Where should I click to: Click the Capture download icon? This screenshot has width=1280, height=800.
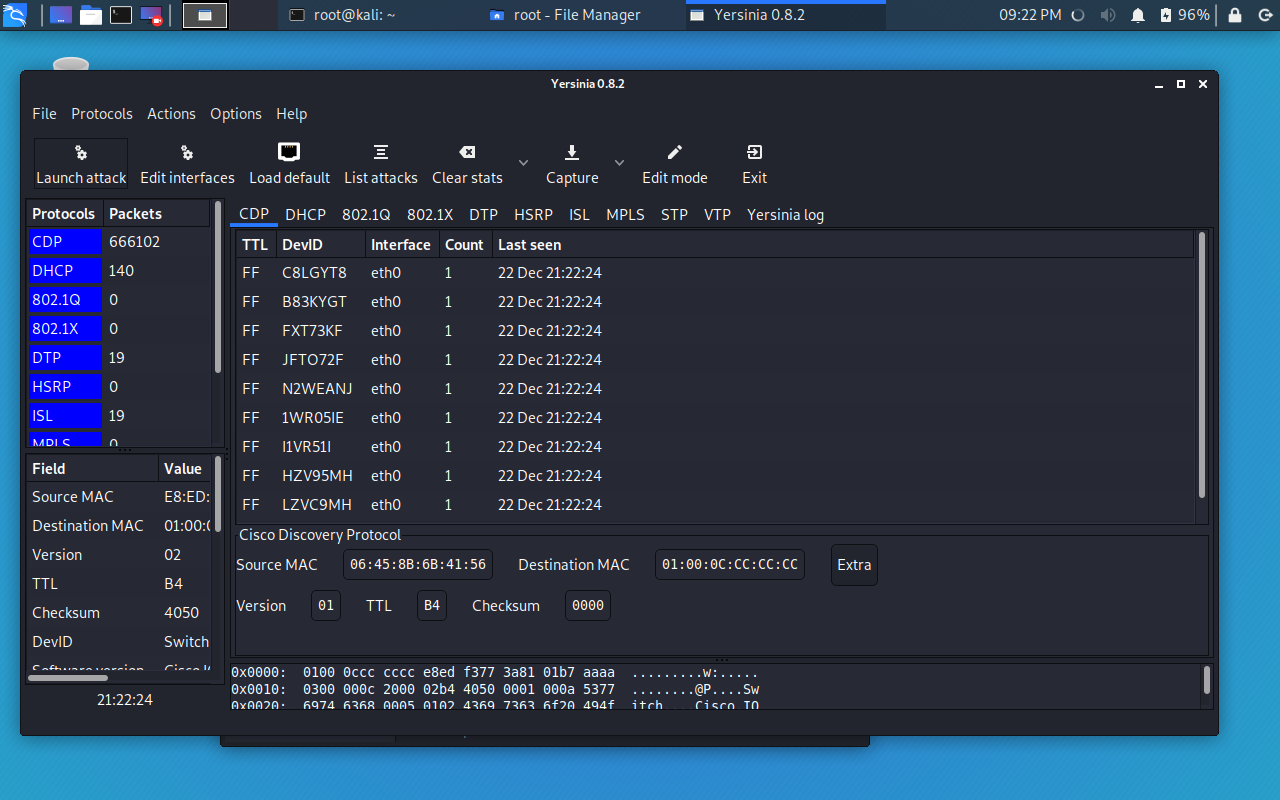point(572,153)
